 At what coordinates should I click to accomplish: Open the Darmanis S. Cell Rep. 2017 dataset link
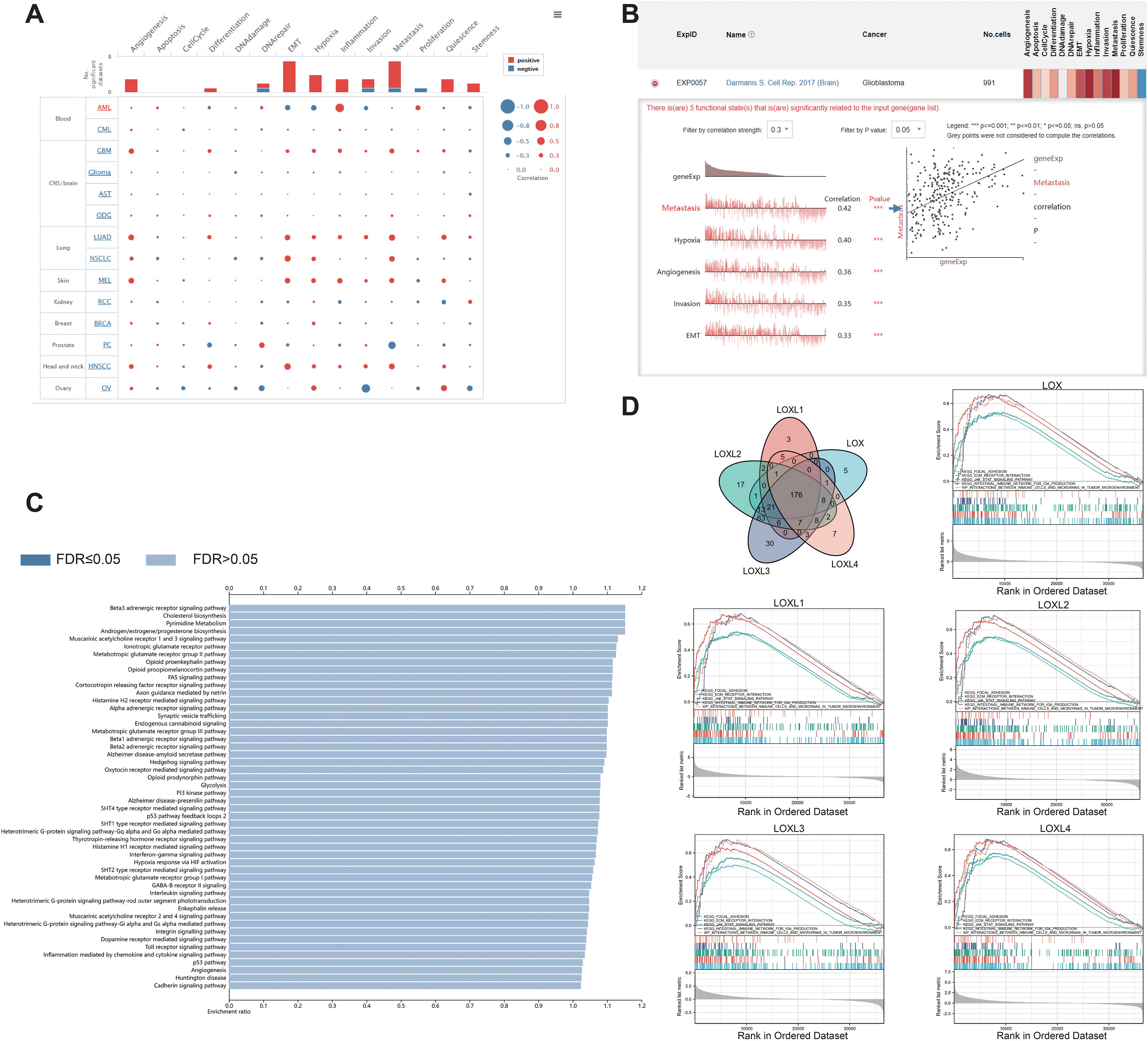tap(782, 82)
